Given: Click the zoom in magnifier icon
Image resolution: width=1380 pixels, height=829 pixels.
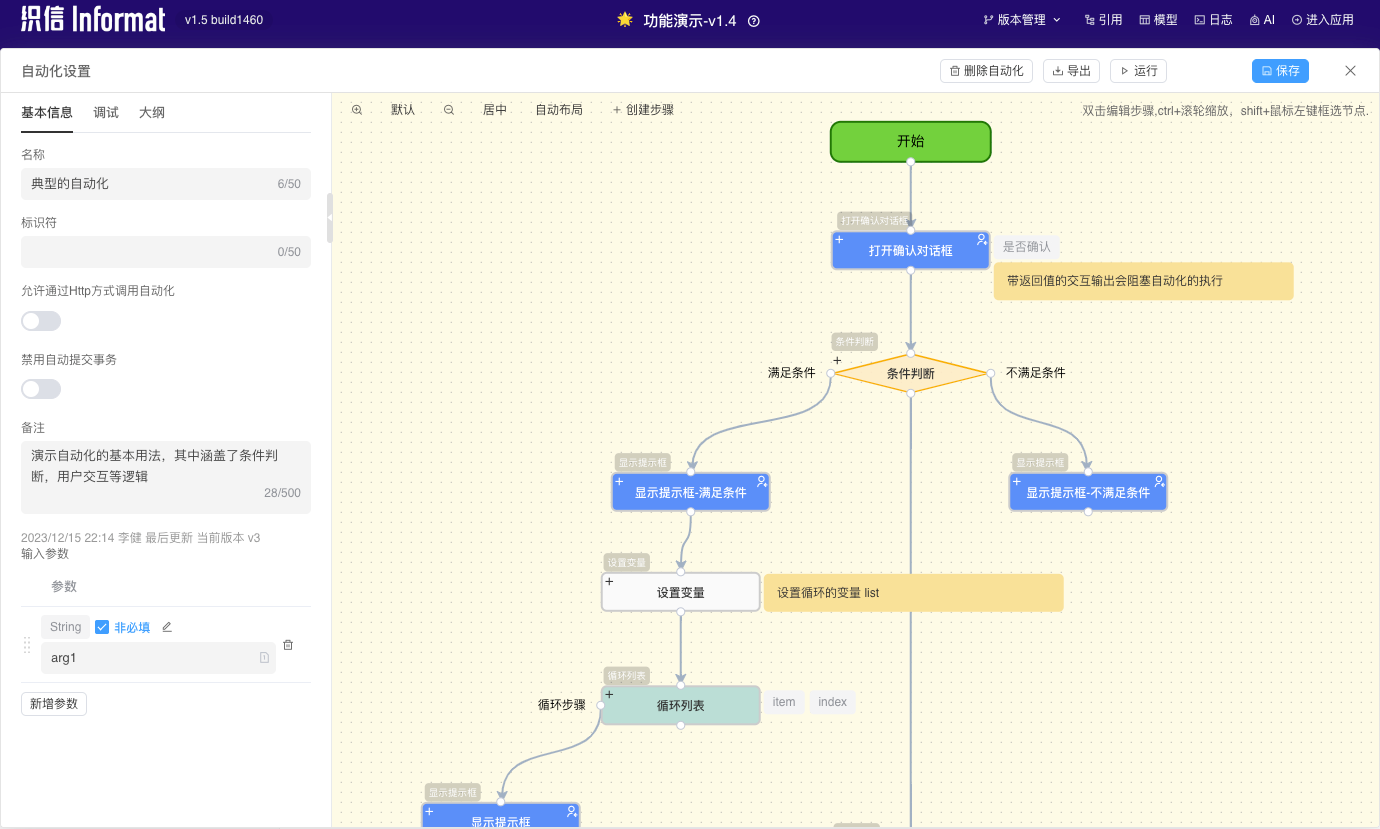Looking at the screenshot, I should tap(357, 110).
